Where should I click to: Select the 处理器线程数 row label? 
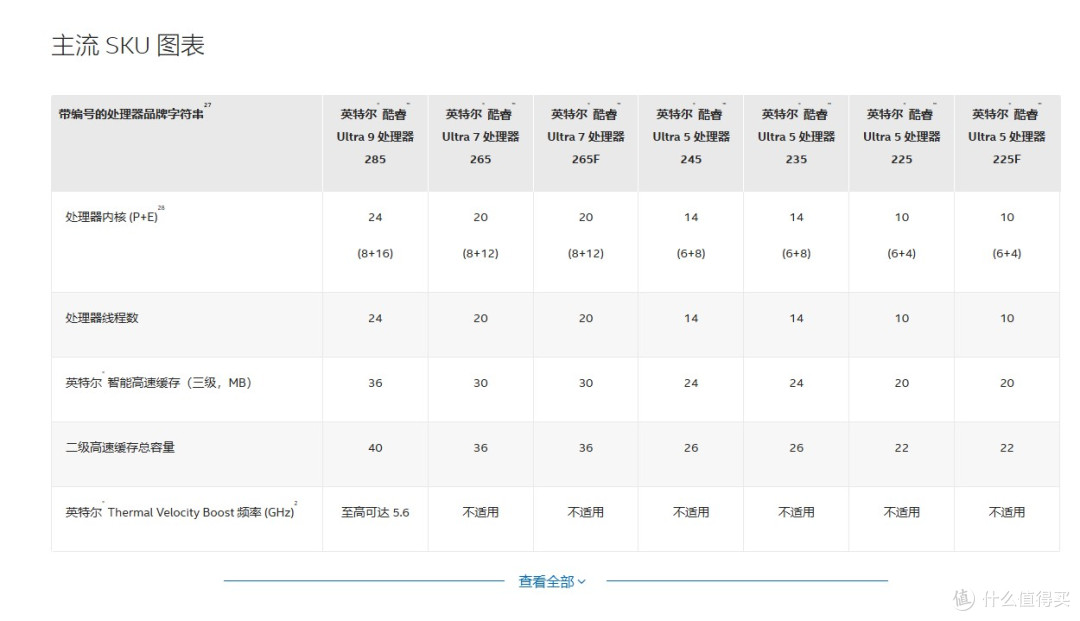coord(102,318)
